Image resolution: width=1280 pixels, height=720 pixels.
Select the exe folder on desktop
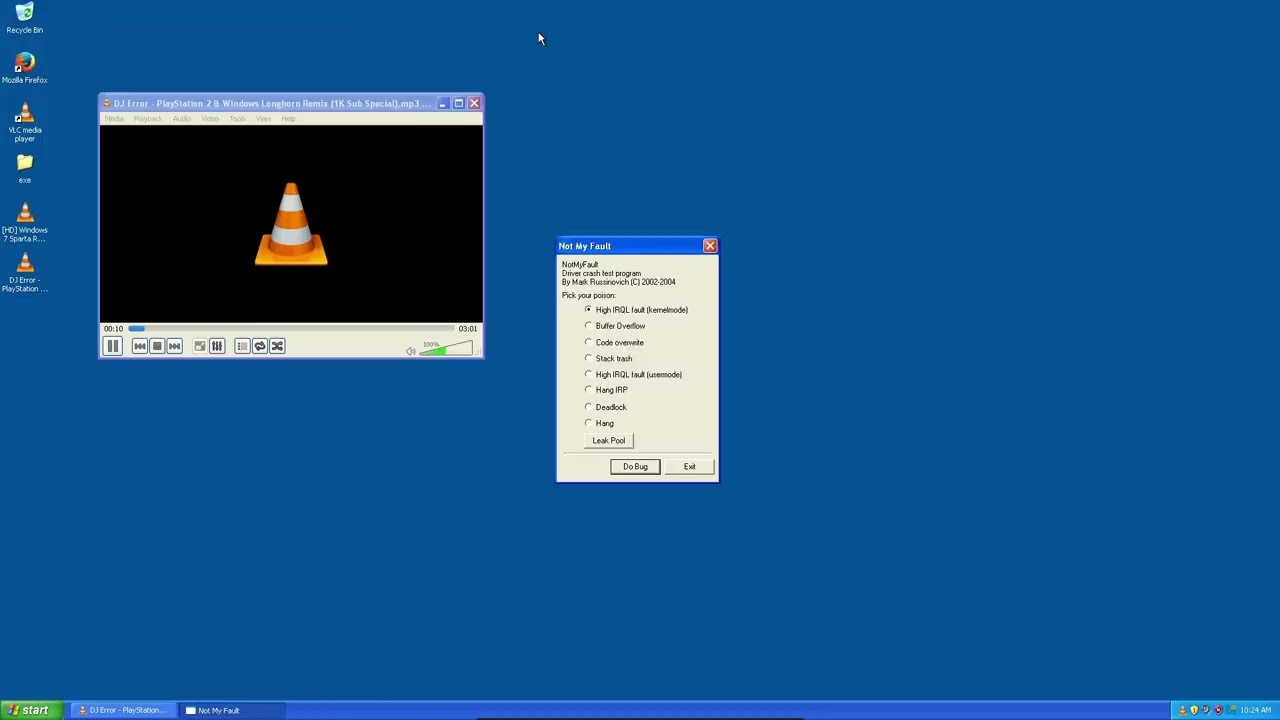pos(24,168)
